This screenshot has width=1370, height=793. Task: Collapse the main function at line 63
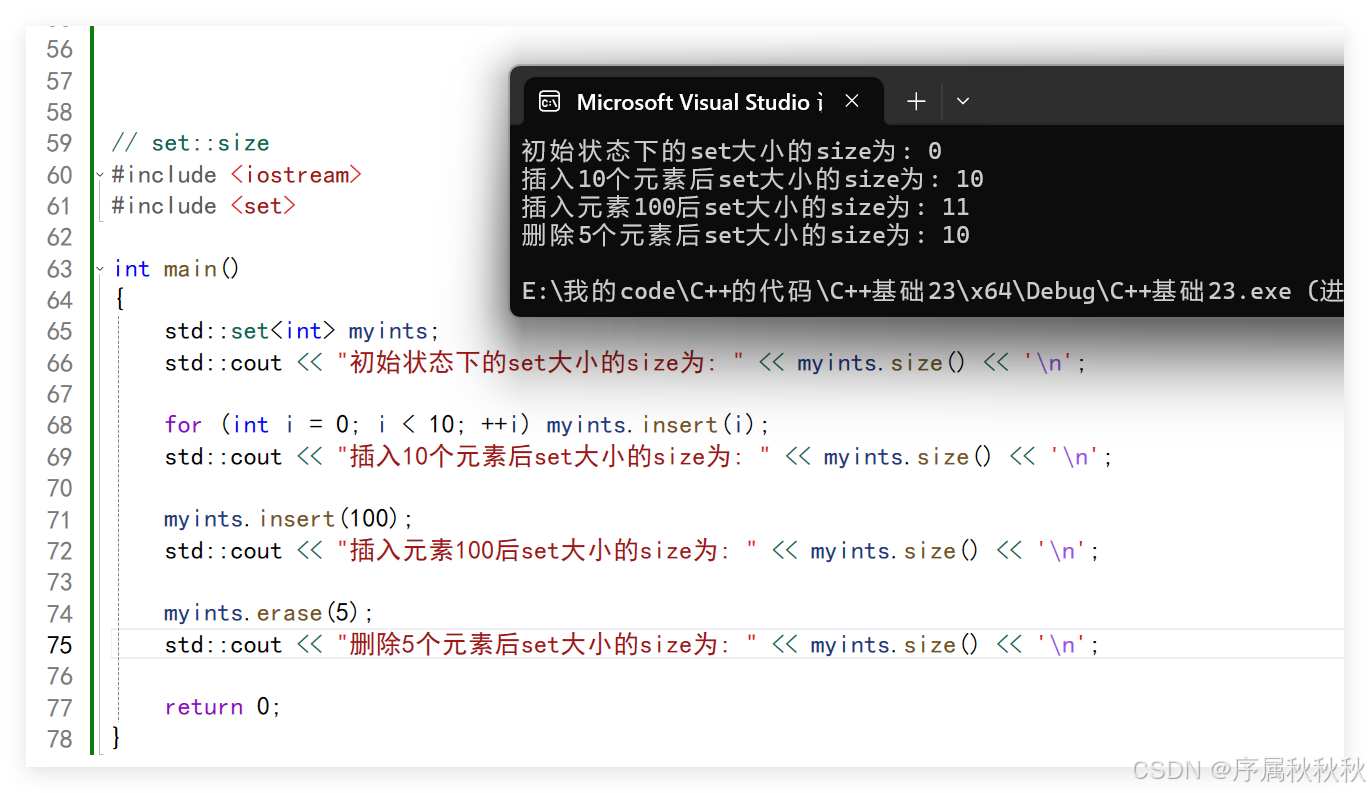point(100,268)
